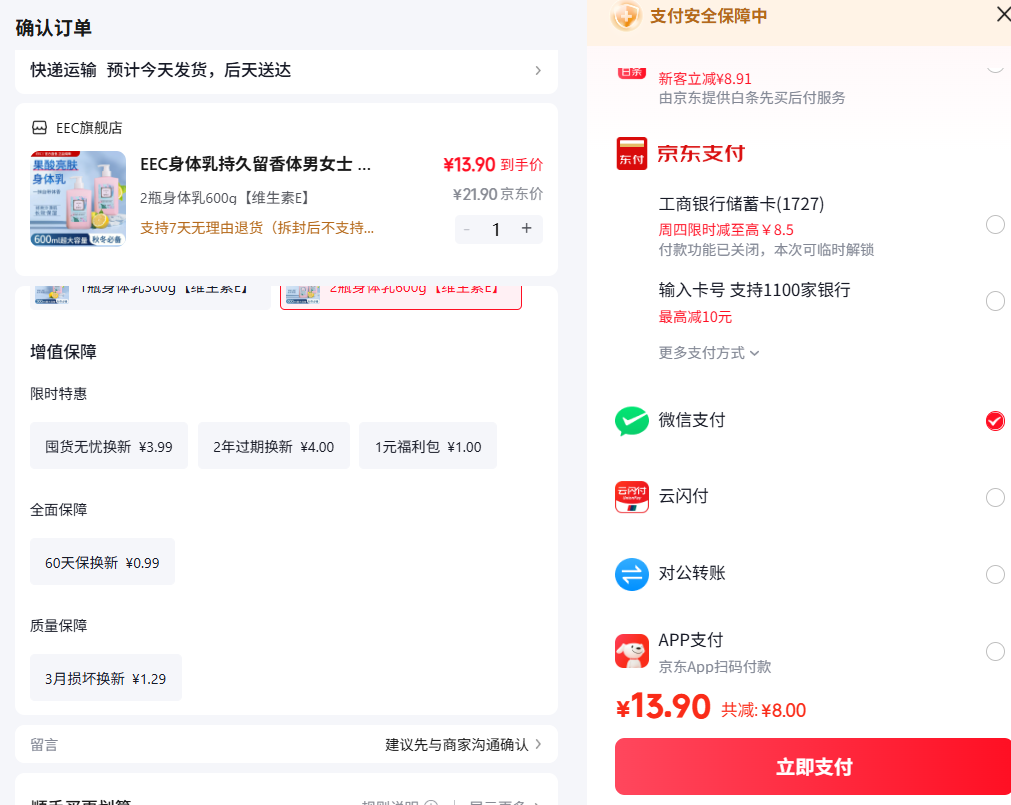Click the 对公转账 blue transfer icon
The image size is (1011, 805).
(x=631, y=574)
